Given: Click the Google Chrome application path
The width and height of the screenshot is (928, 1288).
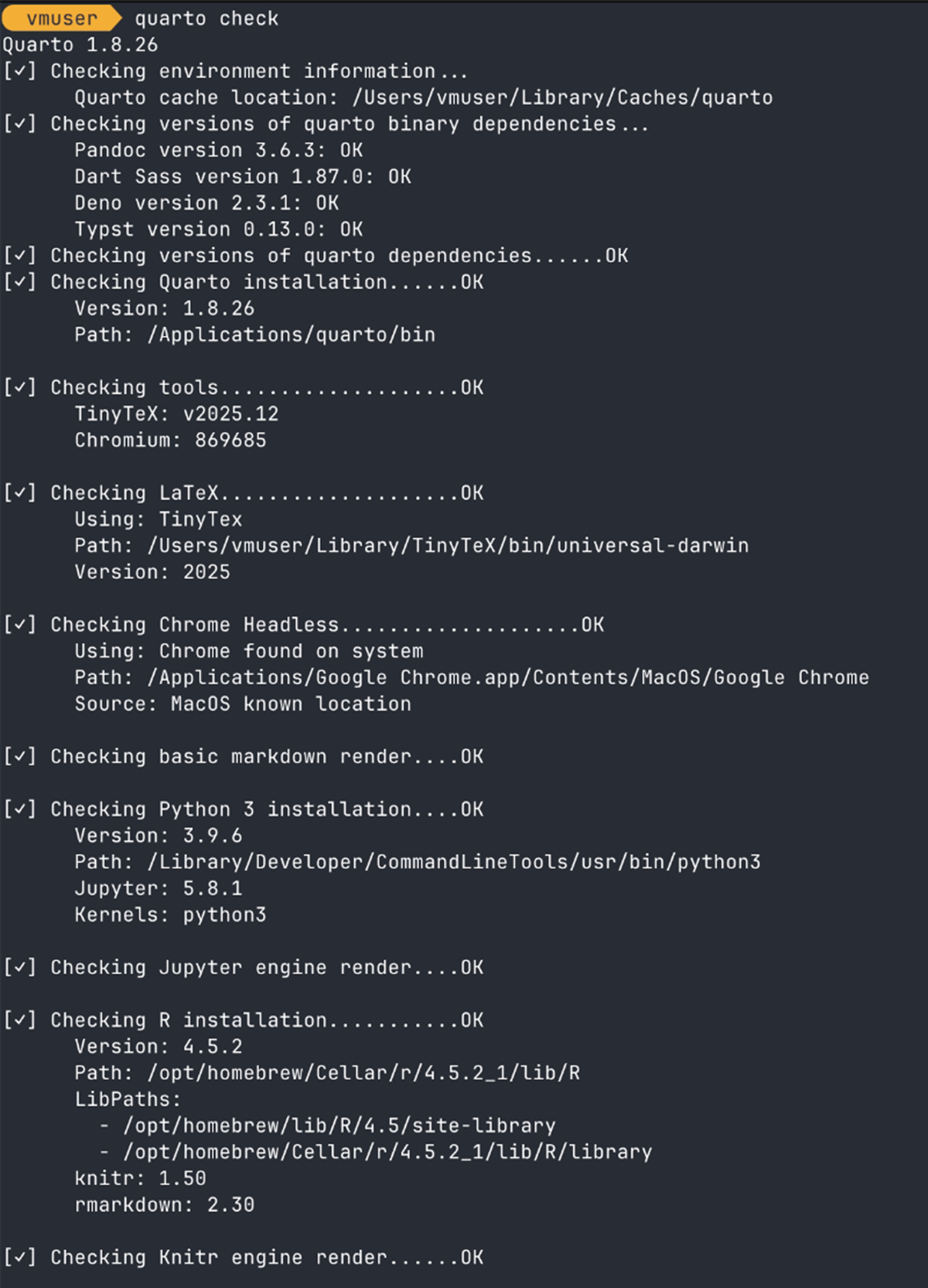Looking at the screenshot, I should point(508,677).
